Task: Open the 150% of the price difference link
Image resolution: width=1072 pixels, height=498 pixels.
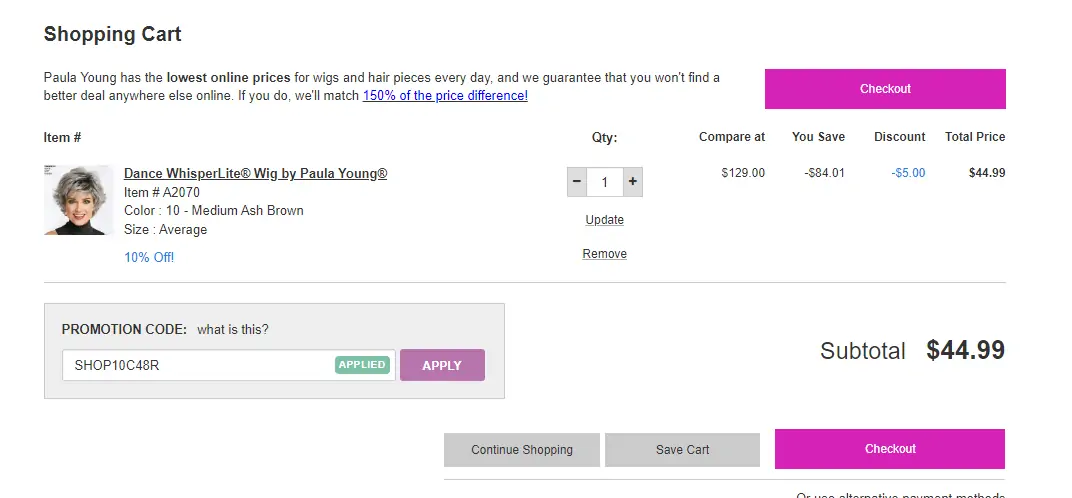Action: [445, 96]
